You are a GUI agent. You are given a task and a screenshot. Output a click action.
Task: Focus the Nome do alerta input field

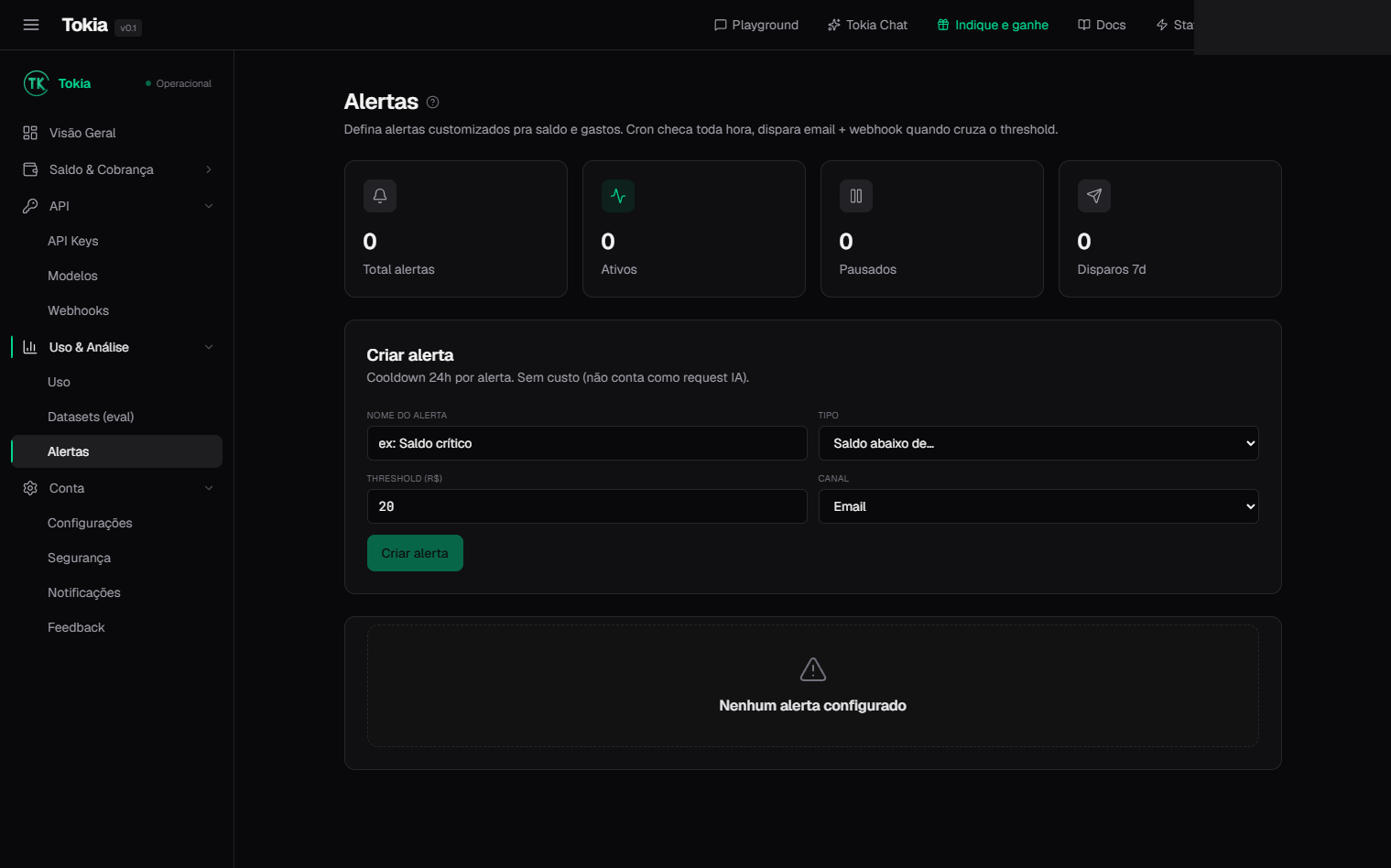click(587, 443)
